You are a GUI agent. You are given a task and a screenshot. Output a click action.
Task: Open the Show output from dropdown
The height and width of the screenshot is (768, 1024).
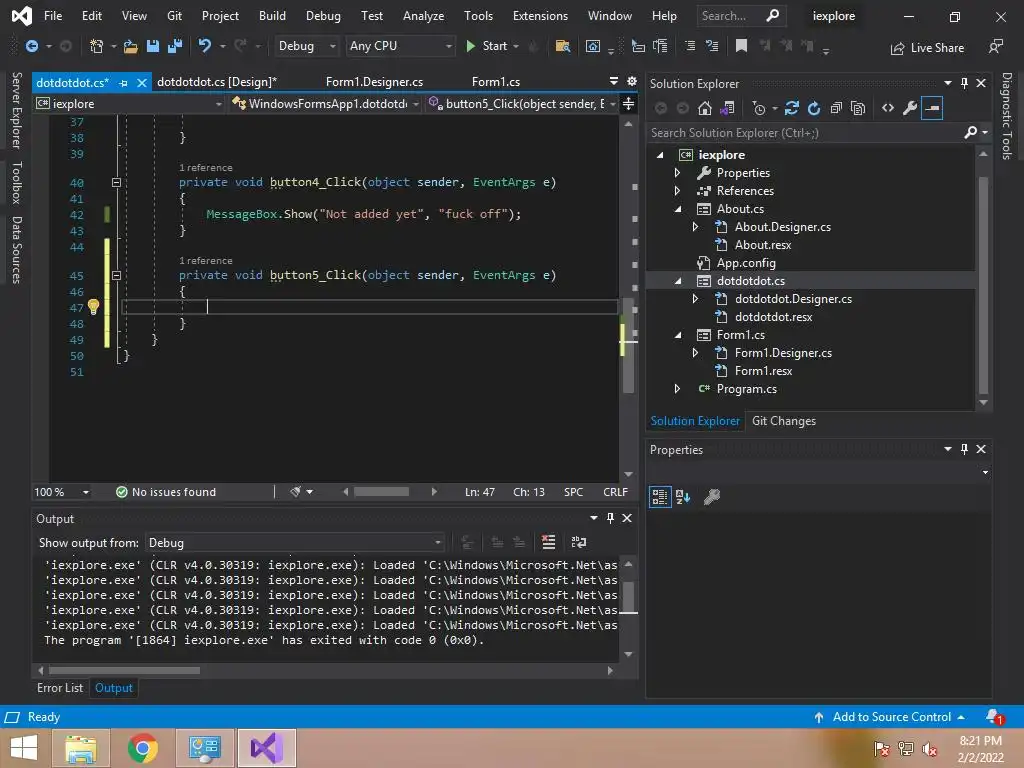(295, 543)
